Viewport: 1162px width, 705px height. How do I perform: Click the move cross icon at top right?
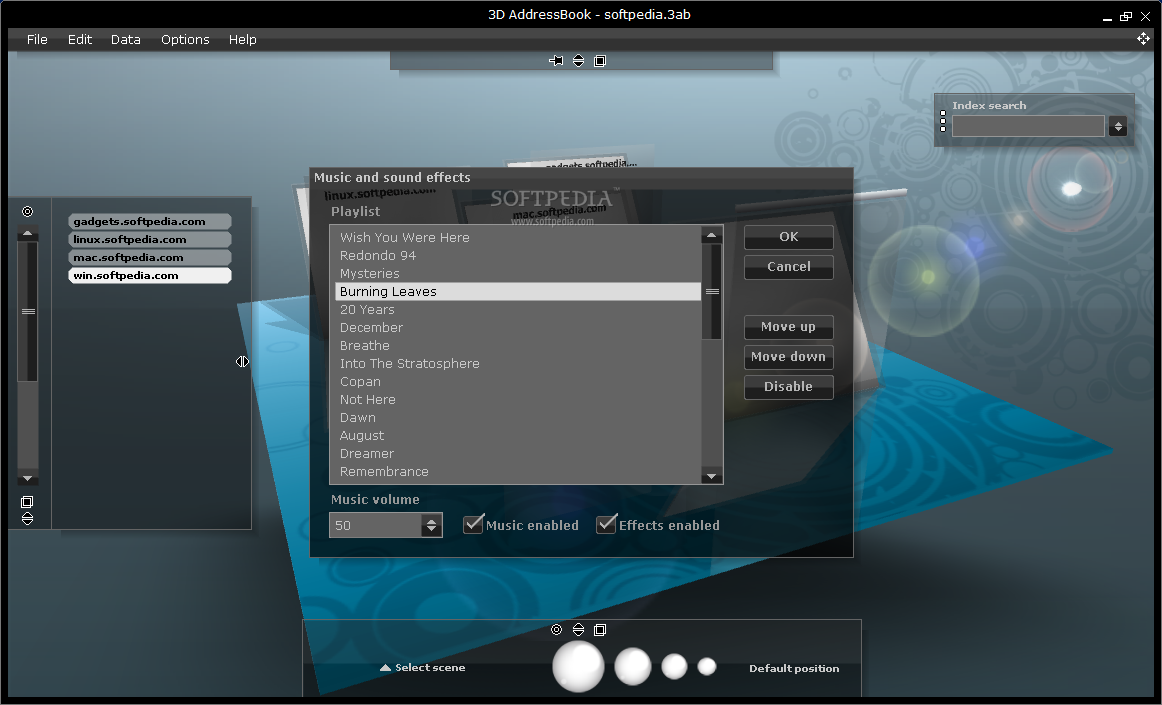tap(1143, 39)
